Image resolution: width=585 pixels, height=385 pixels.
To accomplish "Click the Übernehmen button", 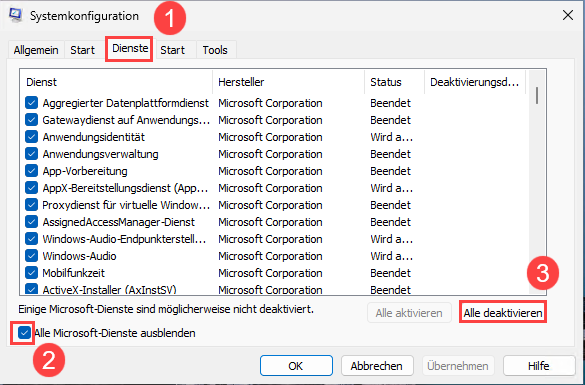I will (x=458, y=366).
